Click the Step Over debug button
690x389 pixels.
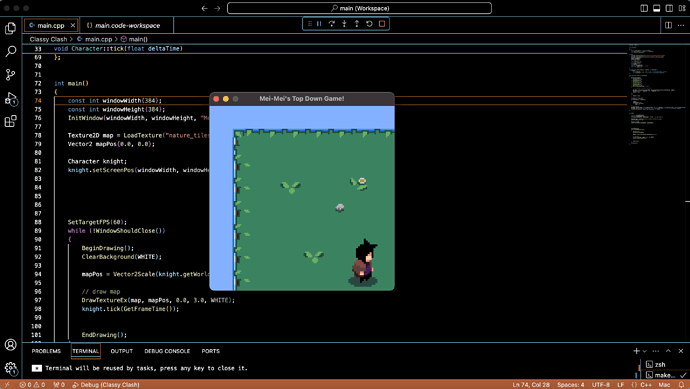pos(332,24)
